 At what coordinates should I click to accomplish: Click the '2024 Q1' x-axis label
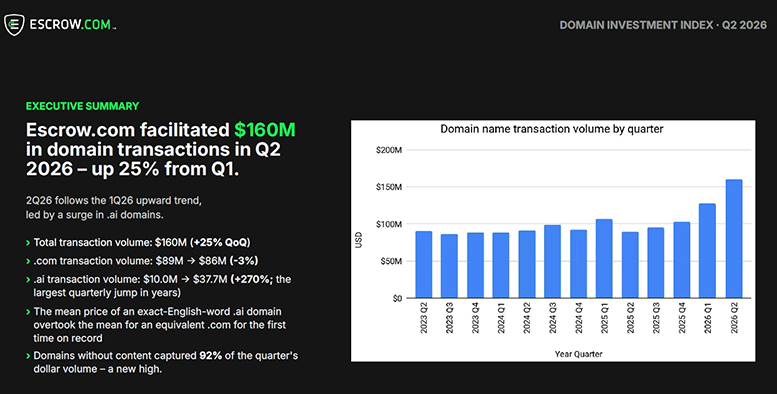[x=501, y=318]
